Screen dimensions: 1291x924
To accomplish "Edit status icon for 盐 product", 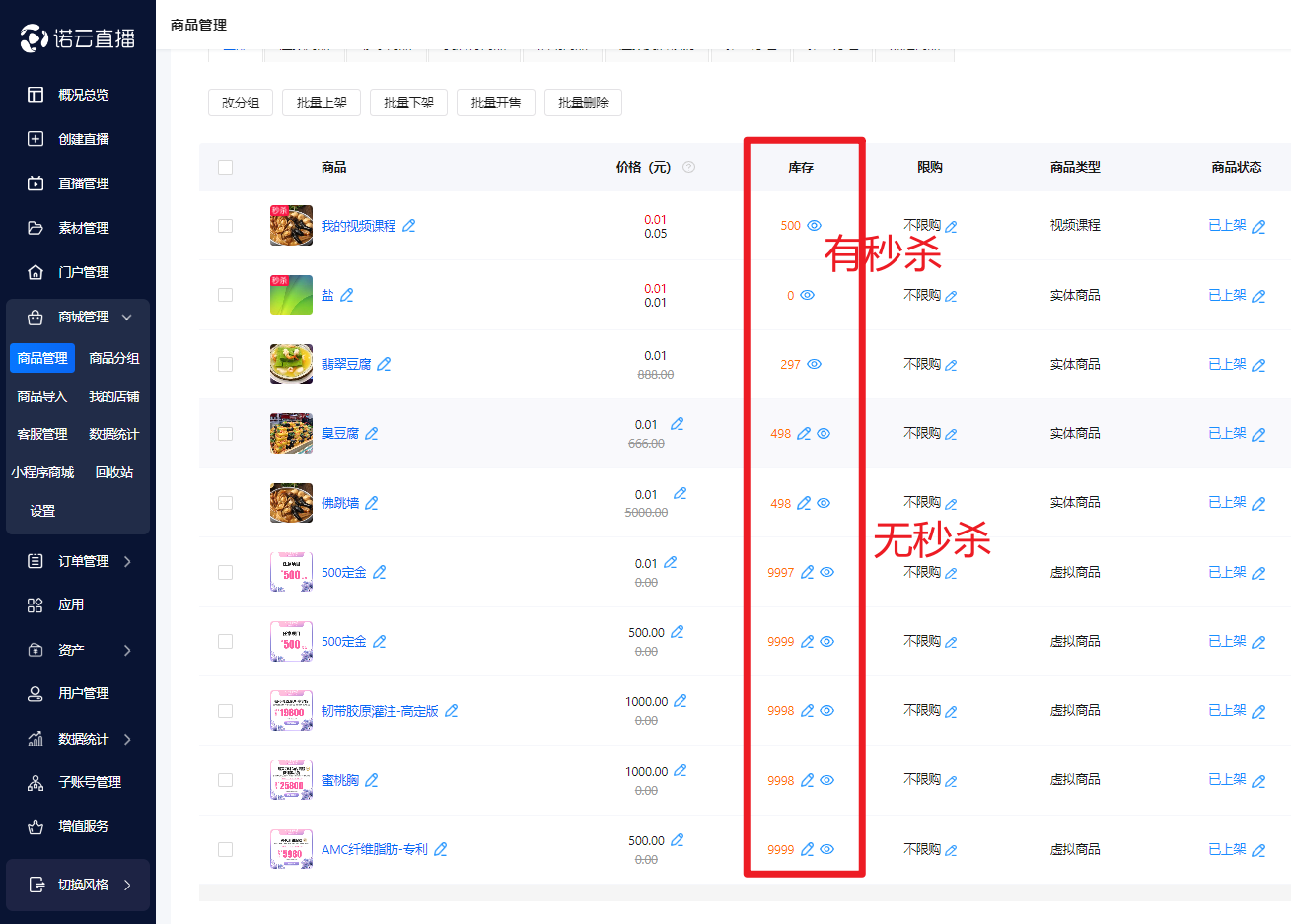I will 1258,296.
